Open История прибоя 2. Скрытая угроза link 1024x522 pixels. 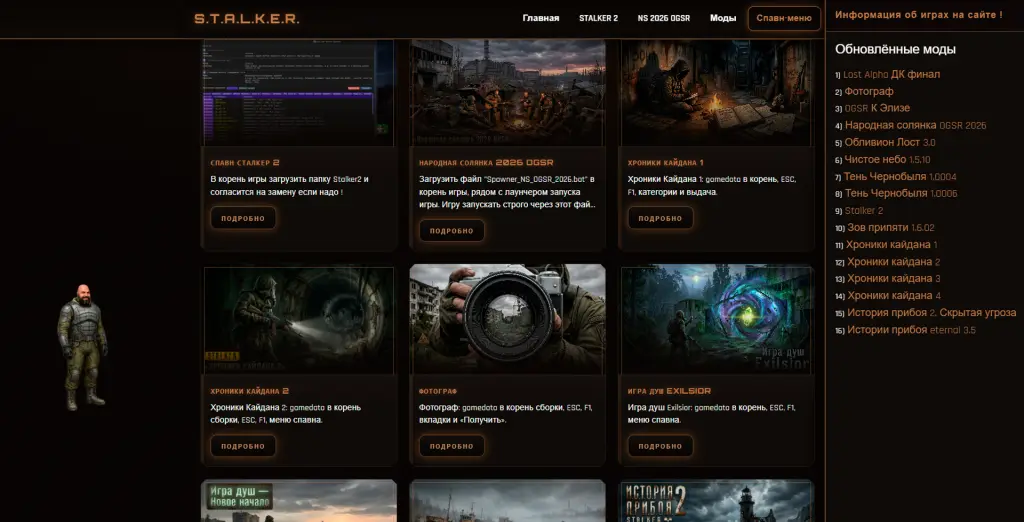click(931, 313)
